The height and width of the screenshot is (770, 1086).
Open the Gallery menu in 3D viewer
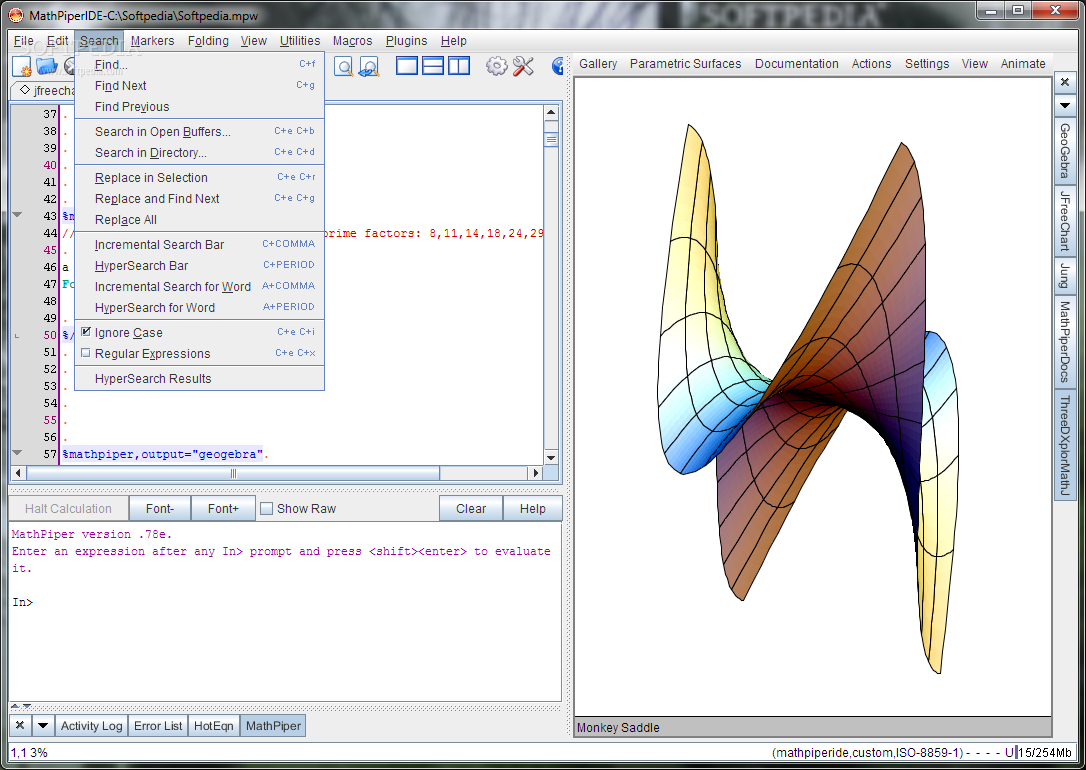point(598,64)
